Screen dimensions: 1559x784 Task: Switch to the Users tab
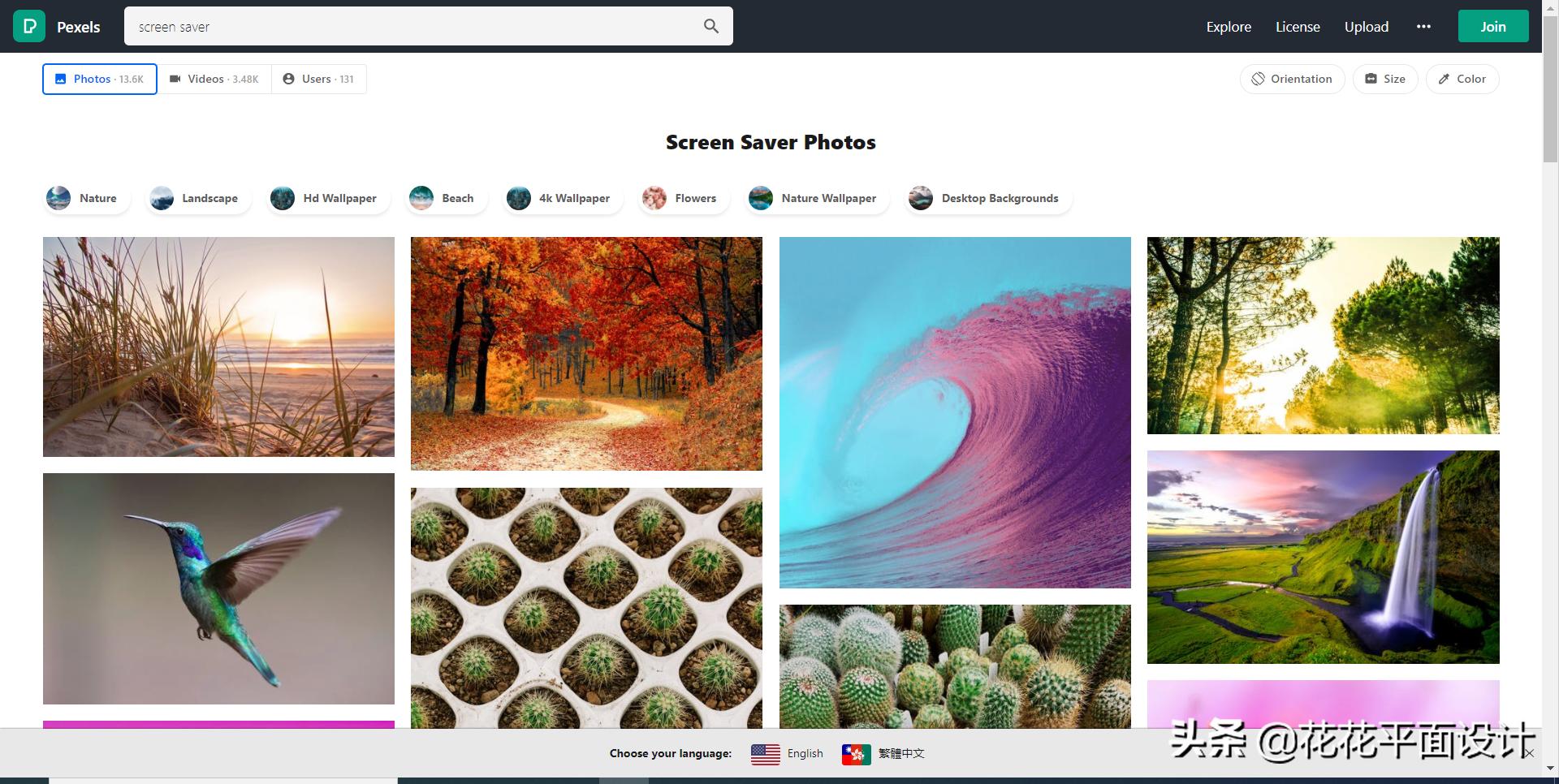point(319,79)
